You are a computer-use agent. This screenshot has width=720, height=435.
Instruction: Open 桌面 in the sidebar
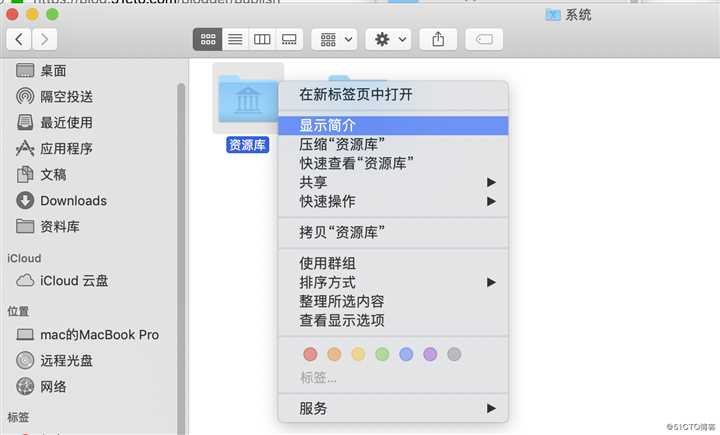point(41,71)
